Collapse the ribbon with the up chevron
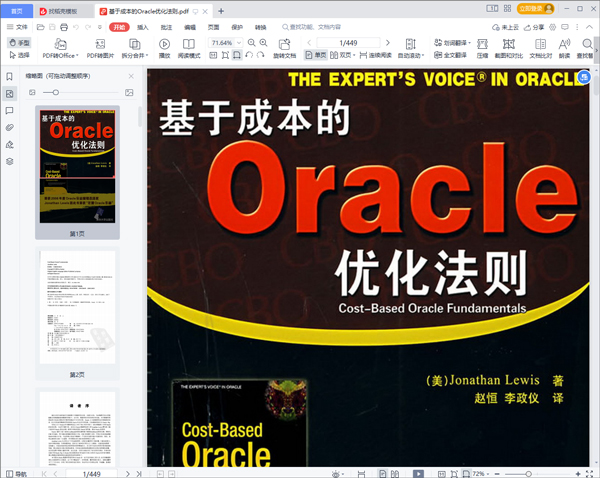Viewport: 600px width, 478px height. (x=590, y=27)
